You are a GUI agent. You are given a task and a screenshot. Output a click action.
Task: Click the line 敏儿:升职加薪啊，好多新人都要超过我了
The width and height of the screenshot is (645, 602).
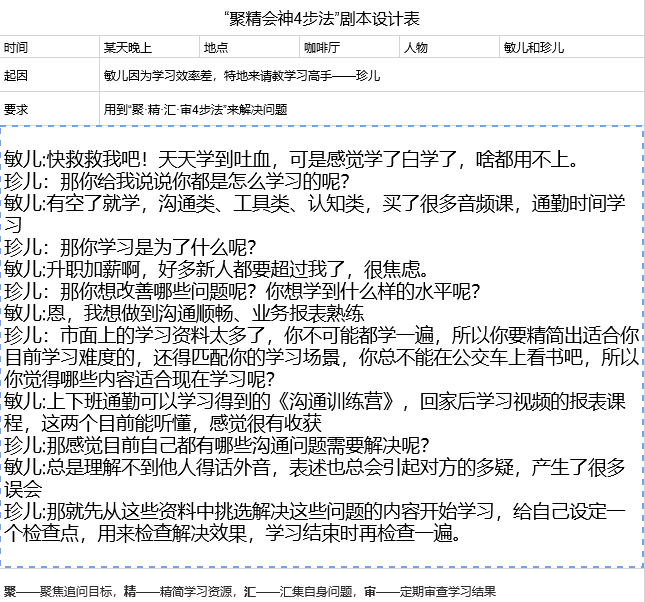(217, 269)
